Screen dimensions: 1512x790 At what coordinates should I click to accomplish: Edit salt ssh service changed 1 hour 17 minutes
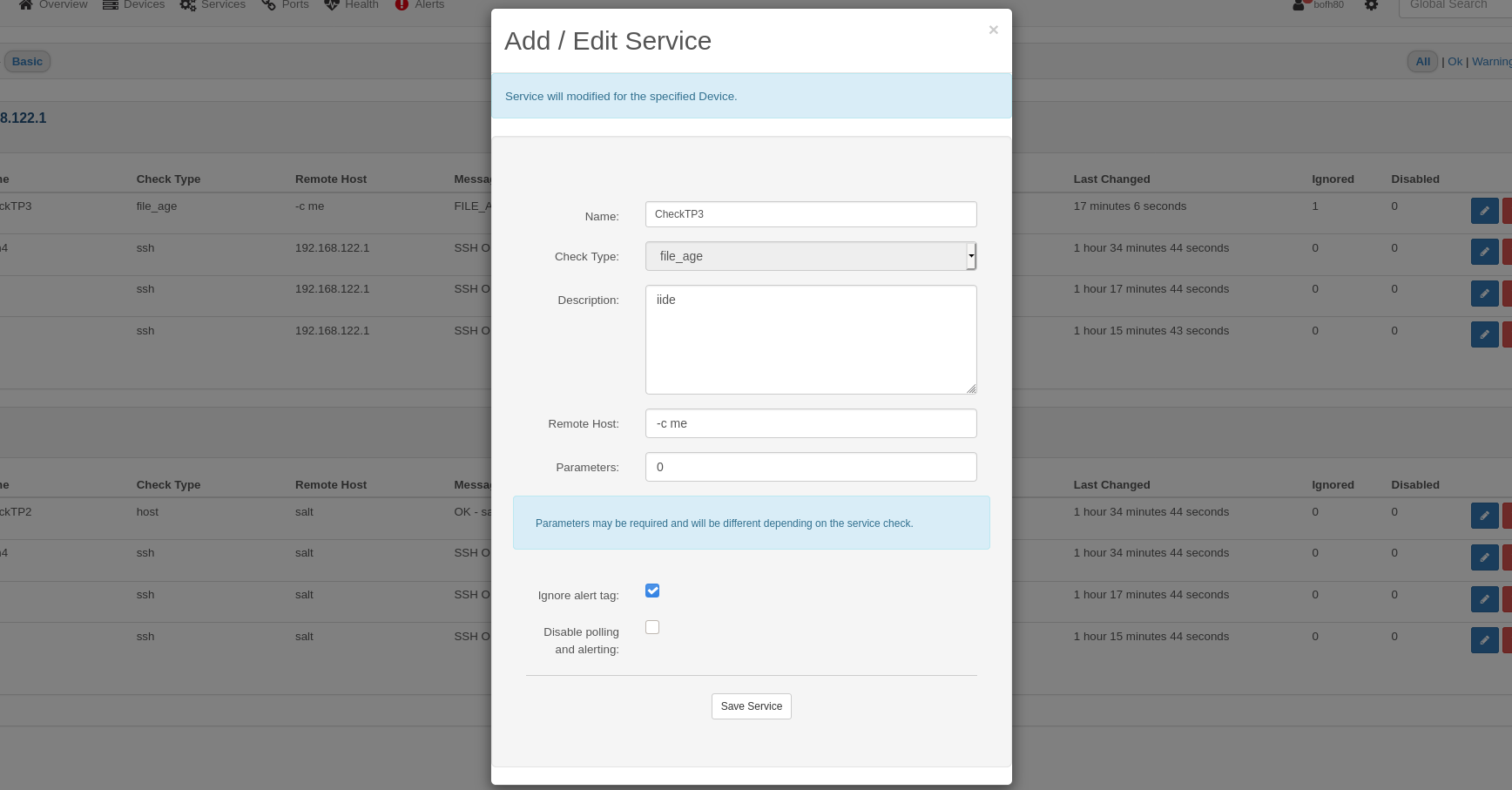click(x=1484, y=598)
